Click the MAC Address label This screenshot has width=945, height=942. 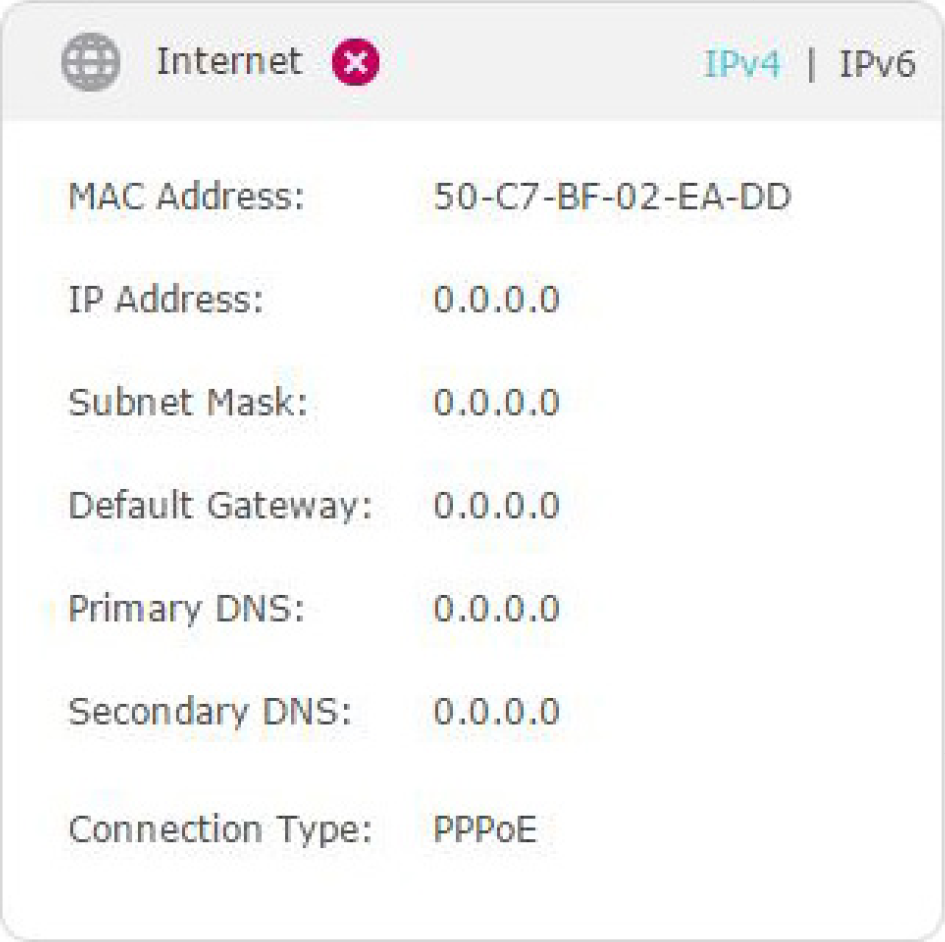(187, 196)
